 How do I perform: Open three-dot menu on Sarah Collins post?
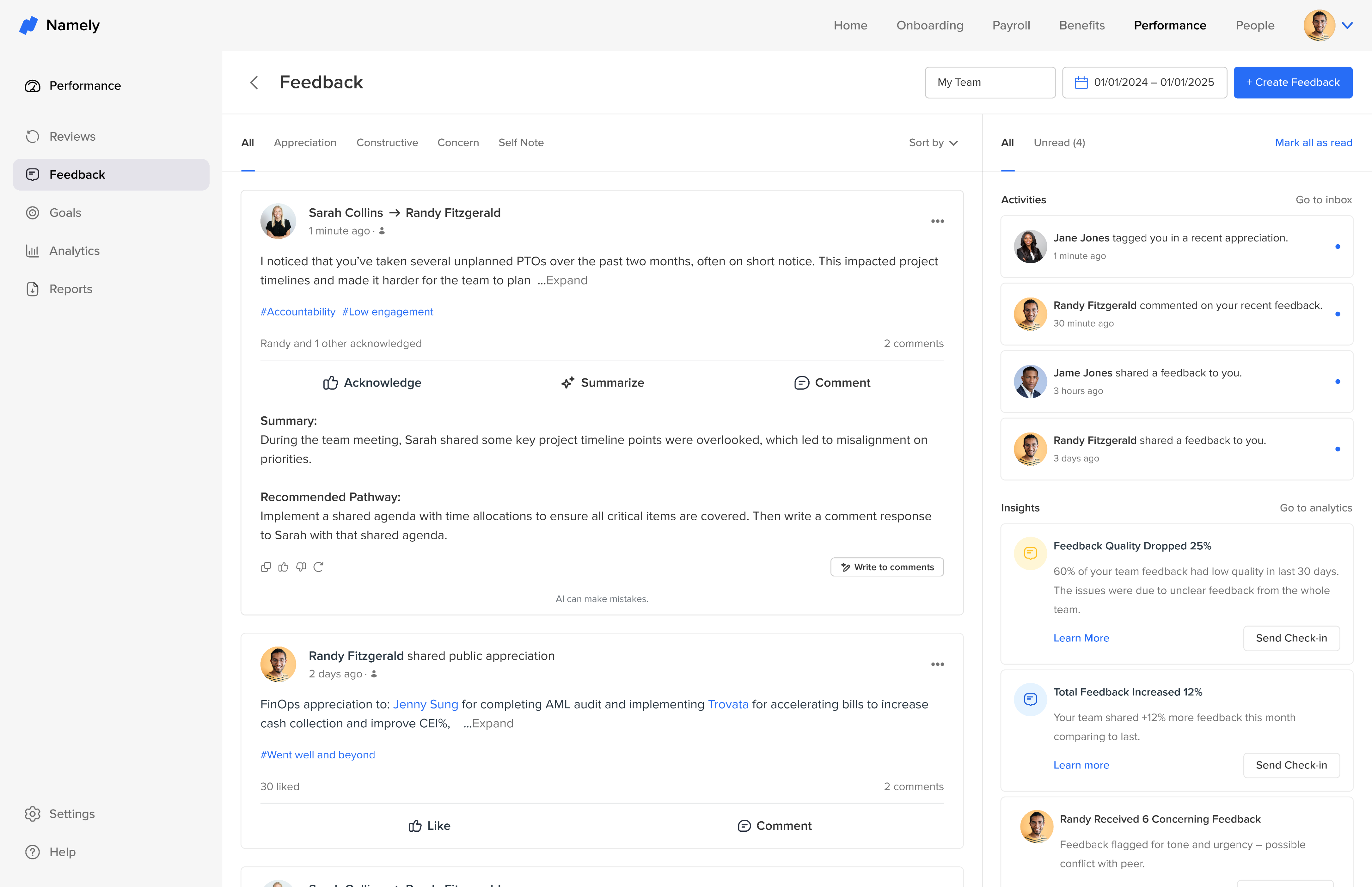click(937, 221)
